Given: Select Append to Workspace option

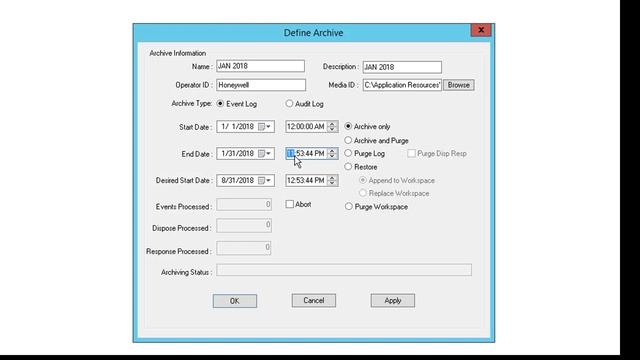Looking at the screenshot, I should point(363,180).
